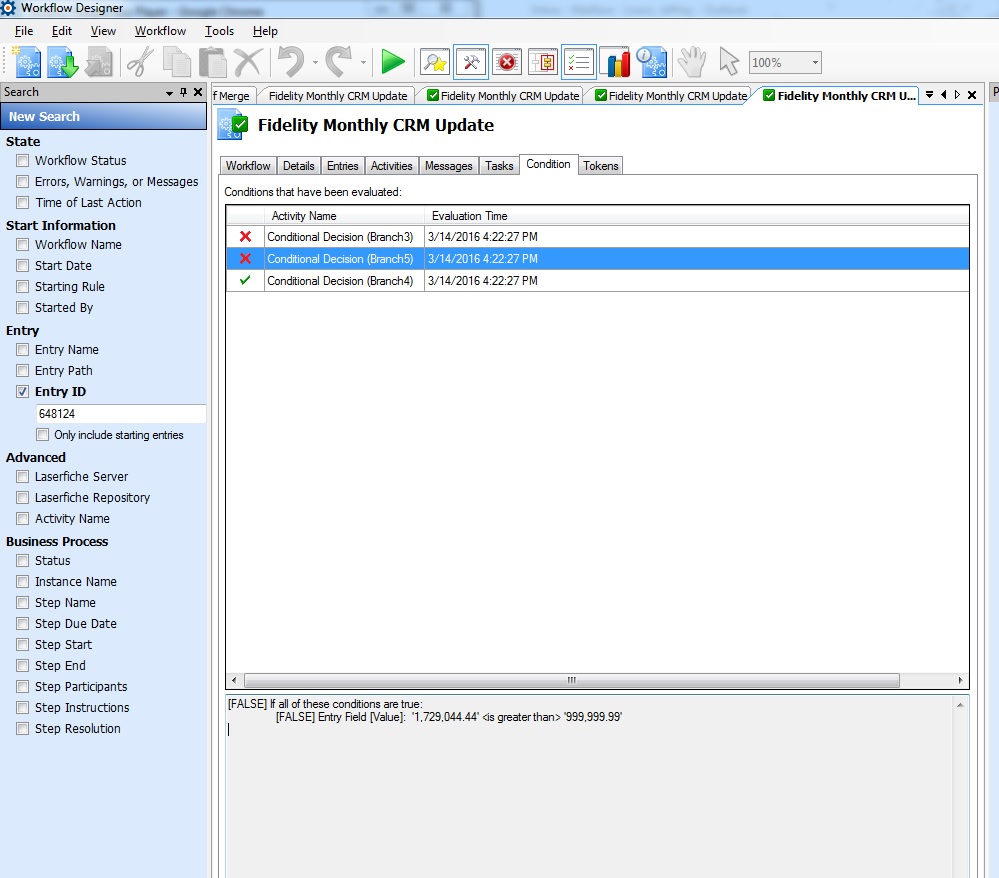Switch to the Tokens tab

[601, 166]
